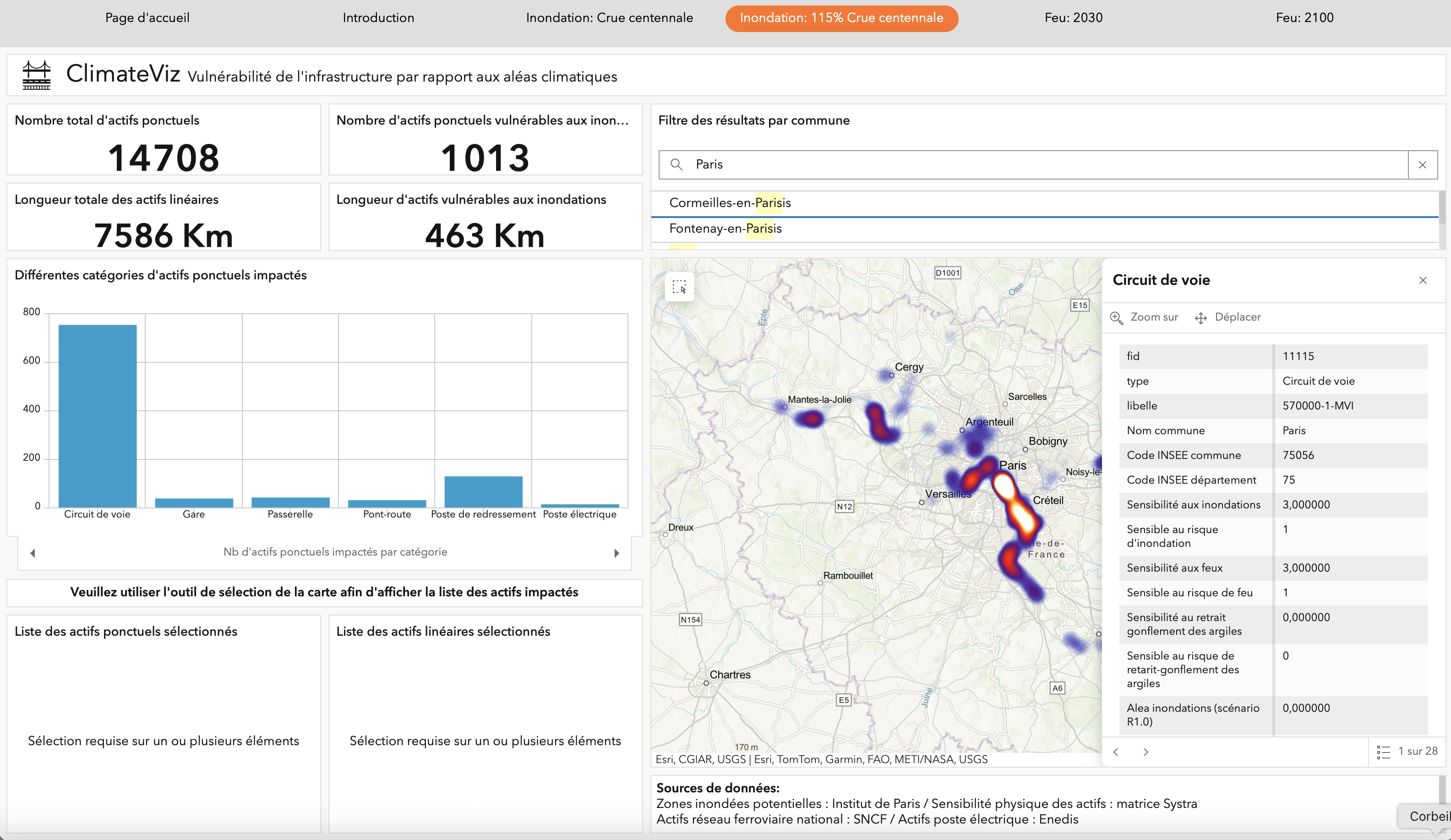Open the Introduction tab
The image size is (1451, 840).
[378, 18]
